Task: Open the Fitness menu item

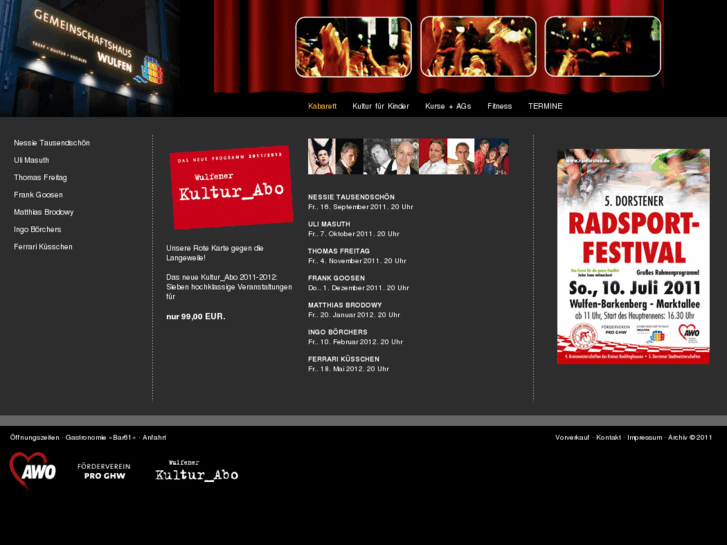Action: coord(500,106)
